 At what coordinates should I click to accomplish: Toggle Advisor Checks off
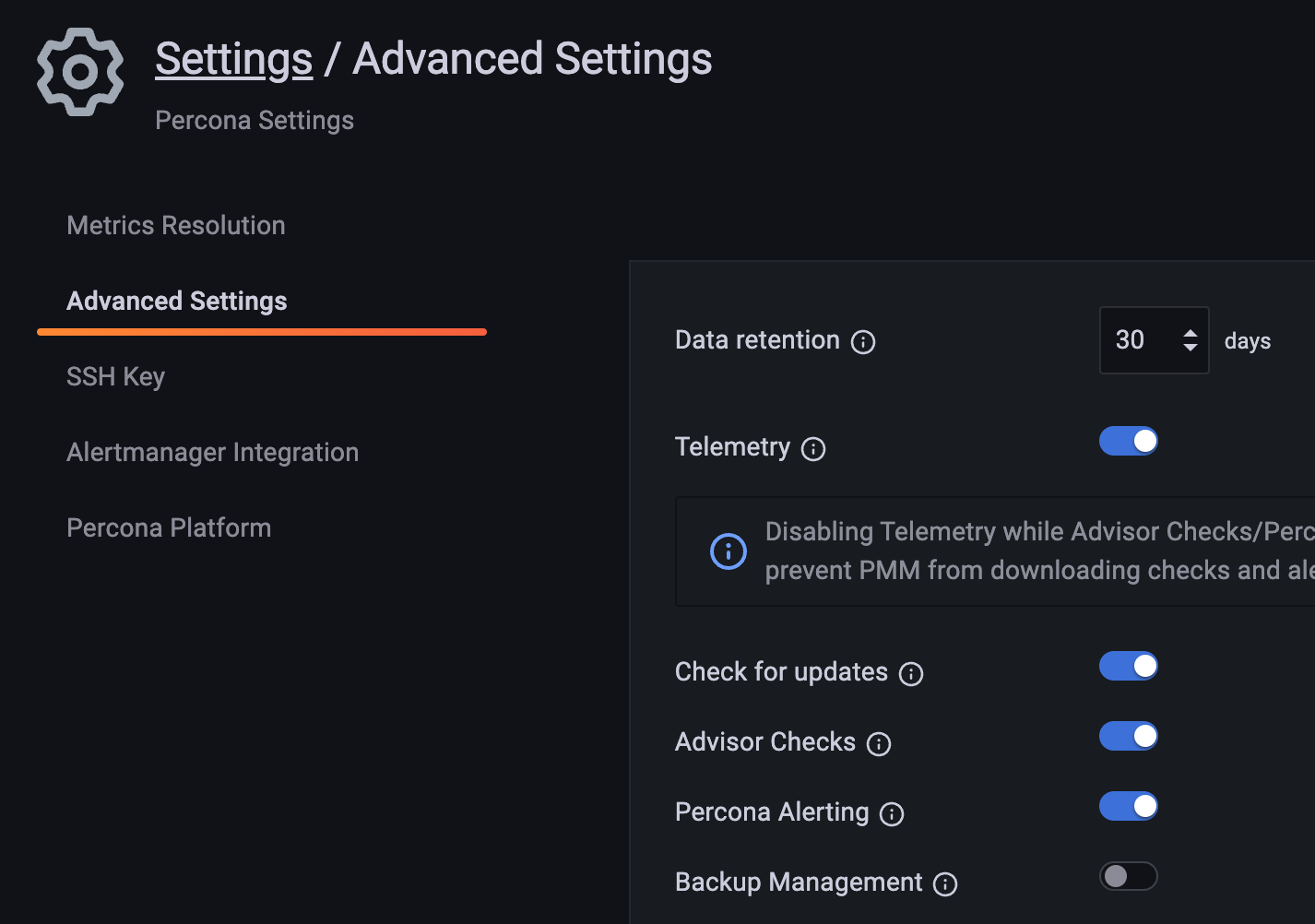point(1128,736)
